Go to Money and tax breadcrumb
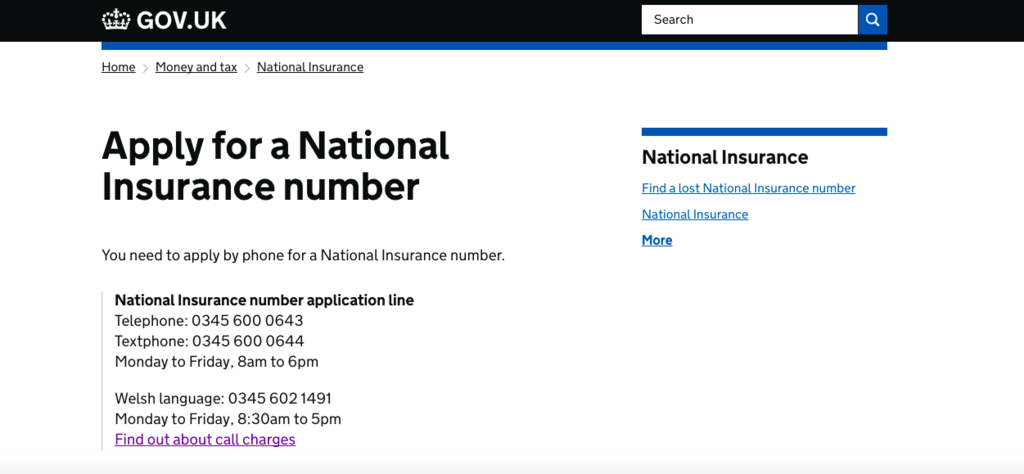Image resolution: width=1024 pixels, height=474 pixels. [196, 67]
